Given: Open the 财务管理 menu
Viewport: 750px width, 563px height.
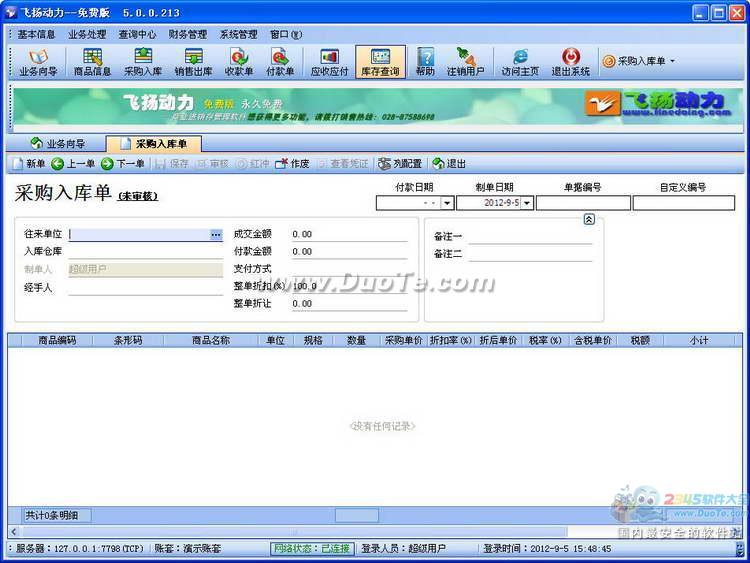Looking at the screenshot, I should pos(188,34).
